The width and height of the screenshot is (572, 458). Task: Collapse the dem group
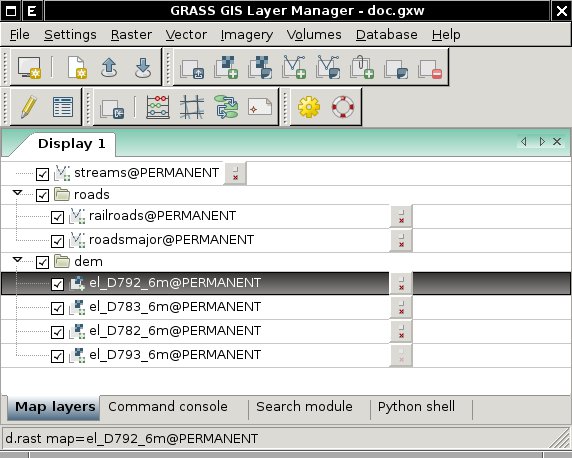(x=18, y=259)
